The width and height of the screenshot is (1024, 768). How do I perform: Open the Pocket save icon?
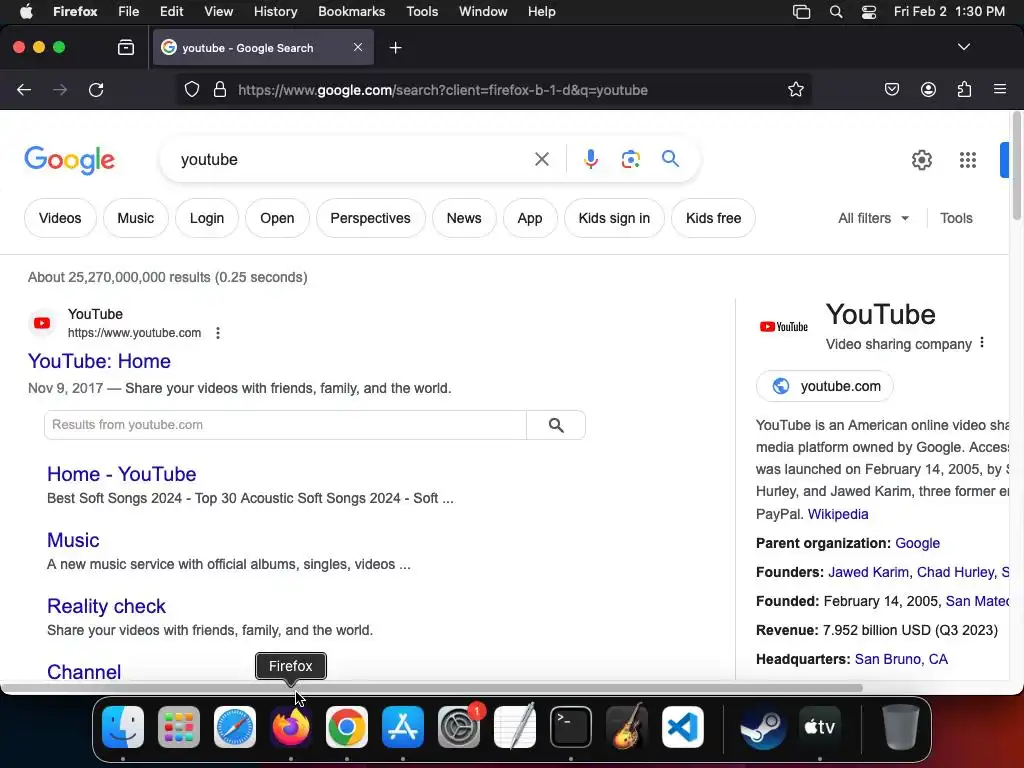coord(891,89)
